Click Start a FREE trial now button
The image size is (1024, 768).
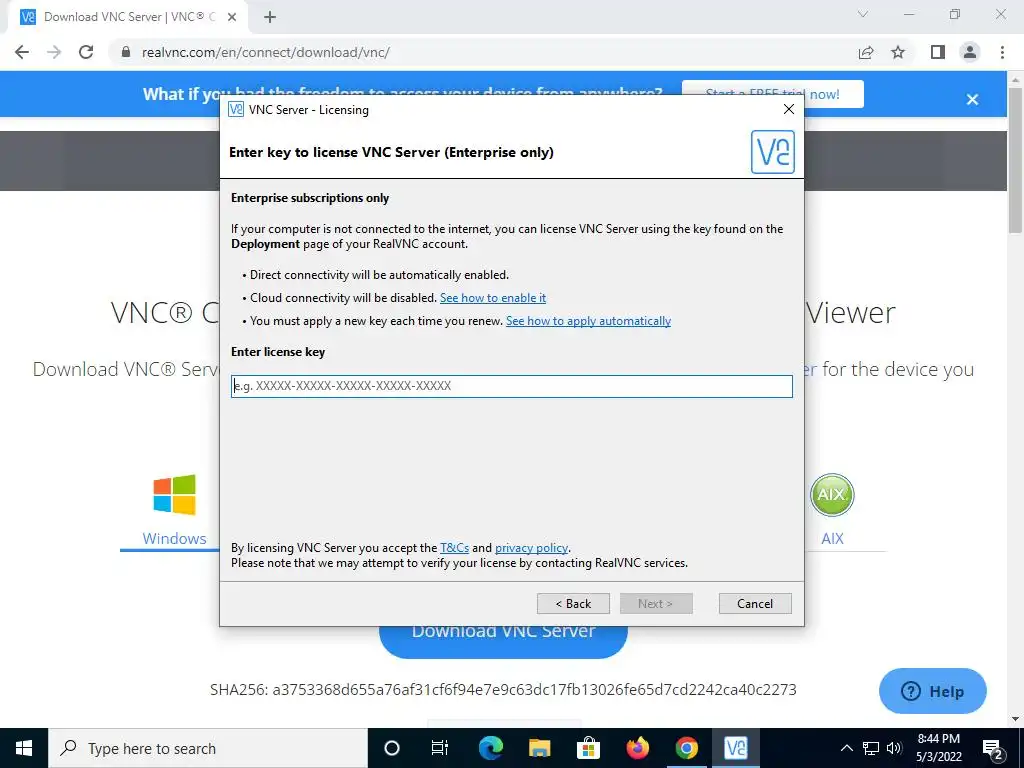[773, 94]
